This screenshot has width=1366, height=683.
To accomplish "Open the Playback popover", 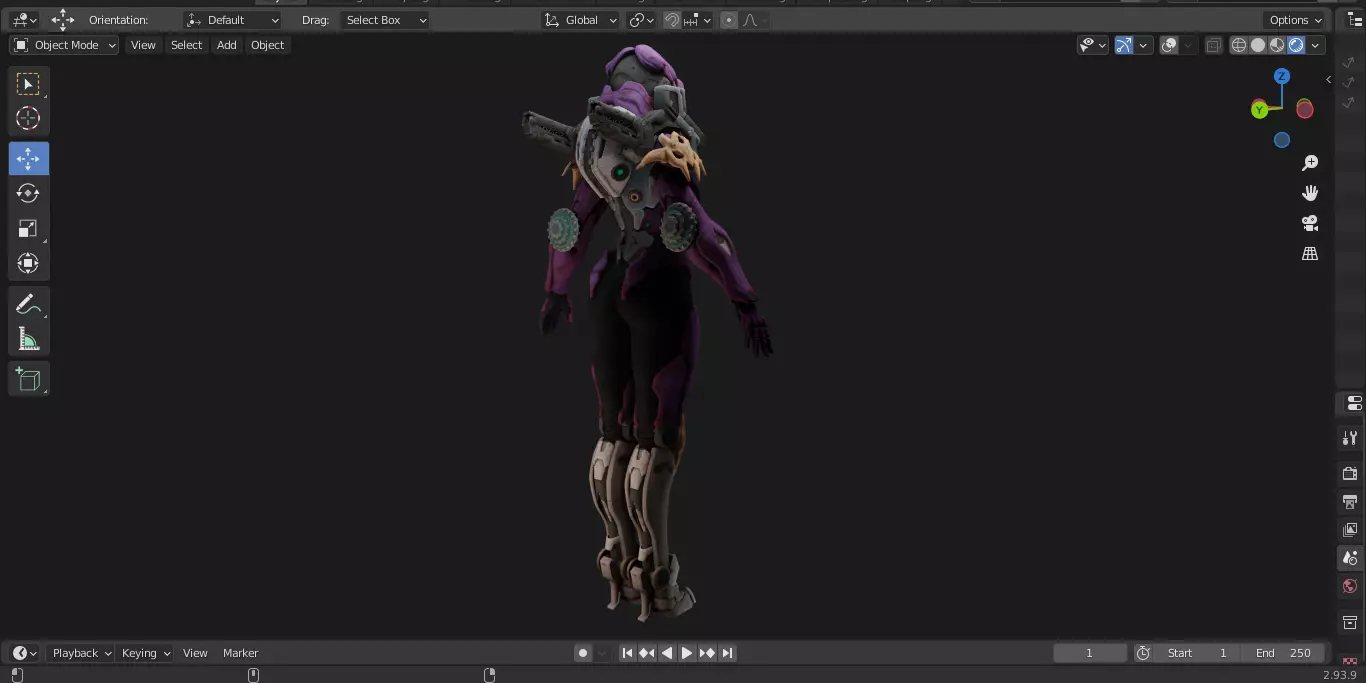I will tap(81, 653).
